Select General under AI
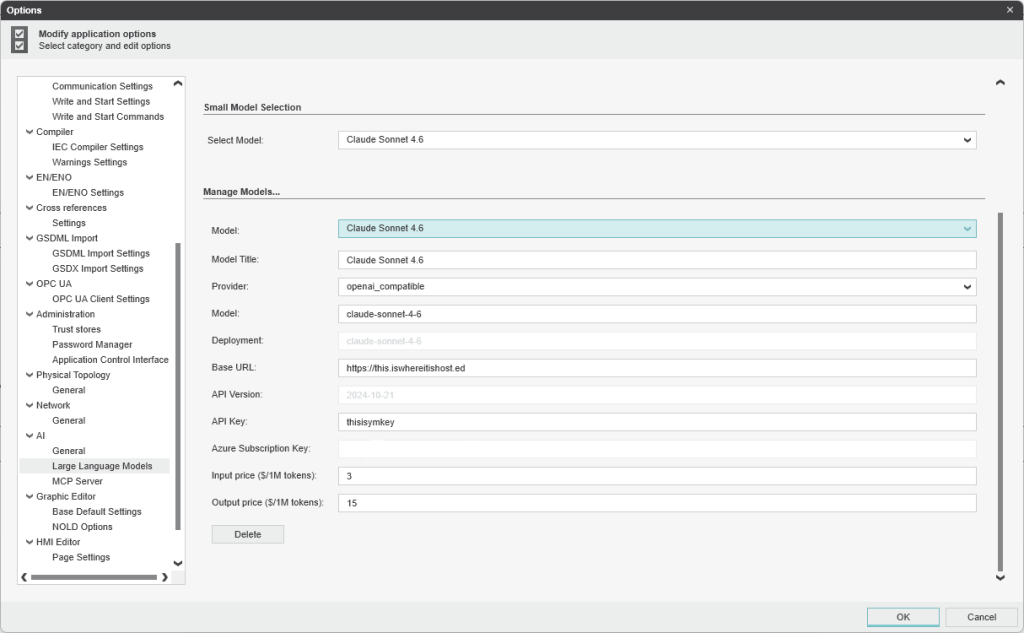This screenshot has width=1024, height=633. coord(69,451)
